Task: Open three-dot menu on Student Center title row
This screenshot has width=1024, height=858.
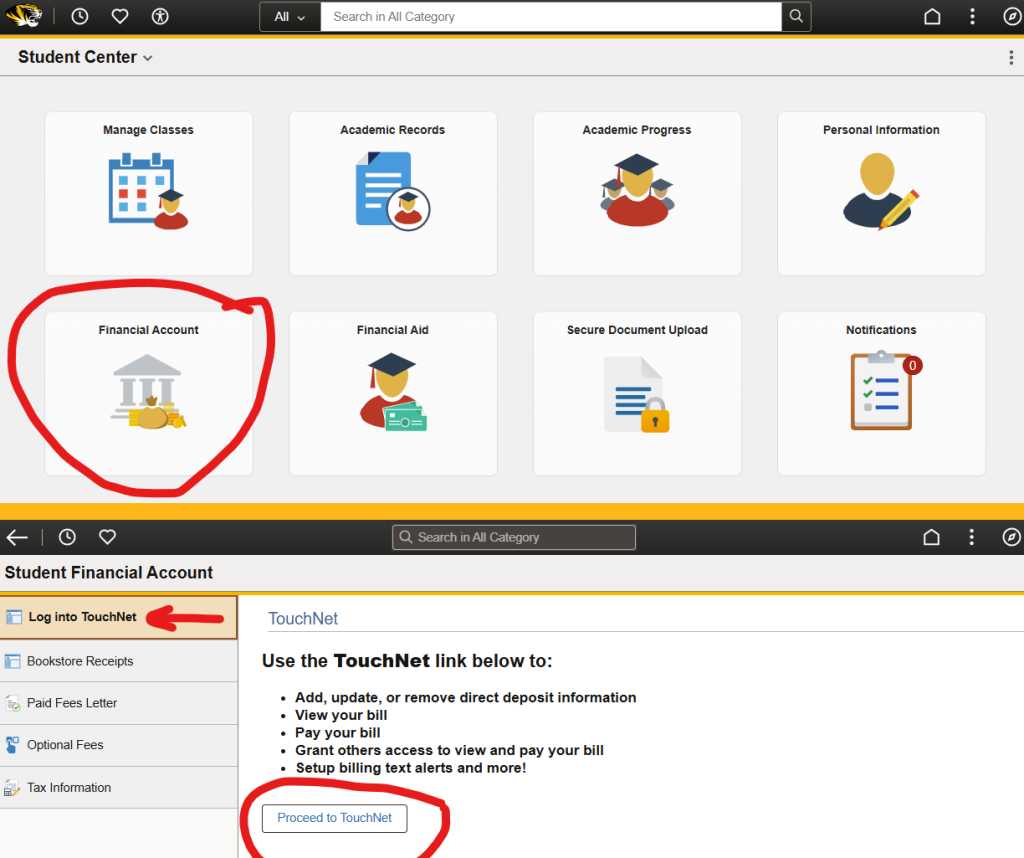Action: point(1011,58)
